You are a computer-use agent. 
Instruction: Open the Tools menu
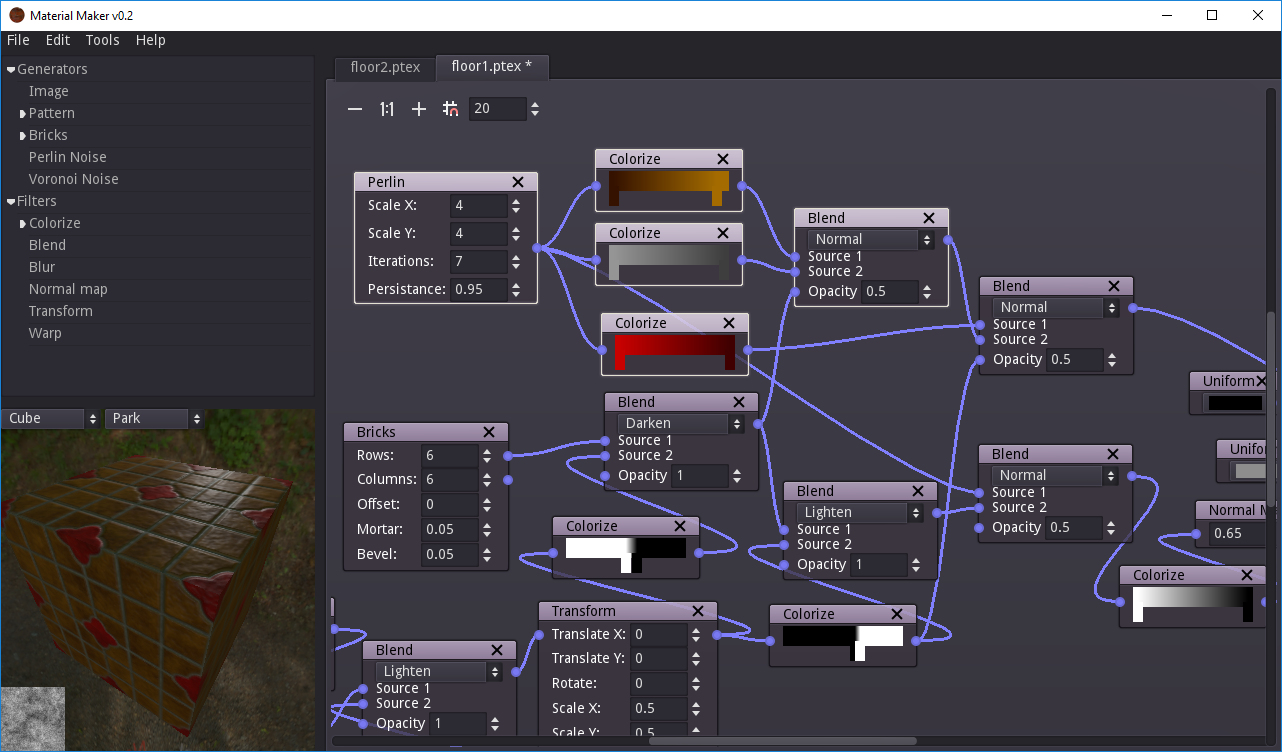click(102, 40)
